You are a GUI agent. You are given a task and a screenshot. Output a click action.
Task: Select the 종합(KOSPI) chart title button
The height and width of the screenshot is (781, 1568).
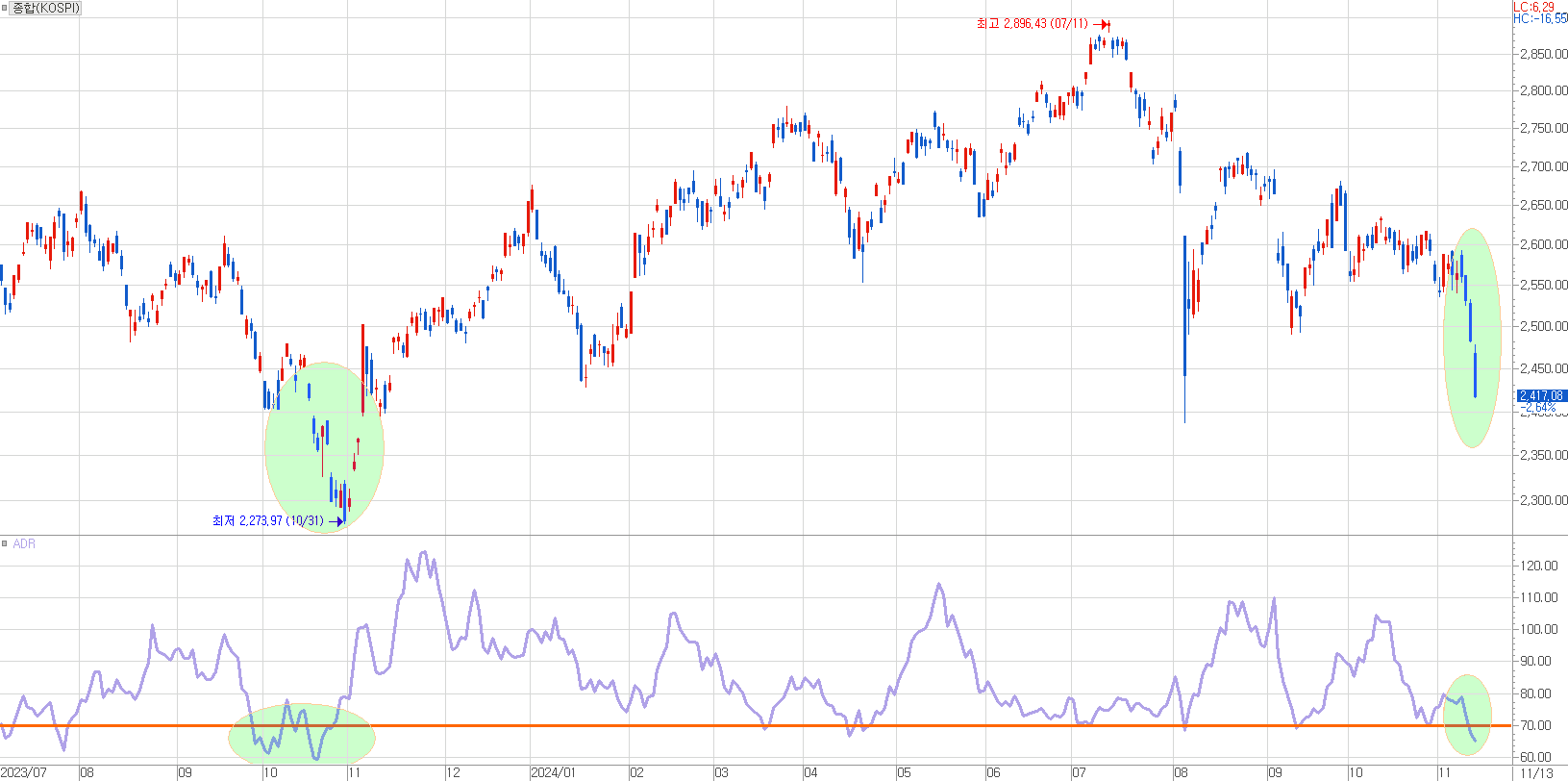45,8
